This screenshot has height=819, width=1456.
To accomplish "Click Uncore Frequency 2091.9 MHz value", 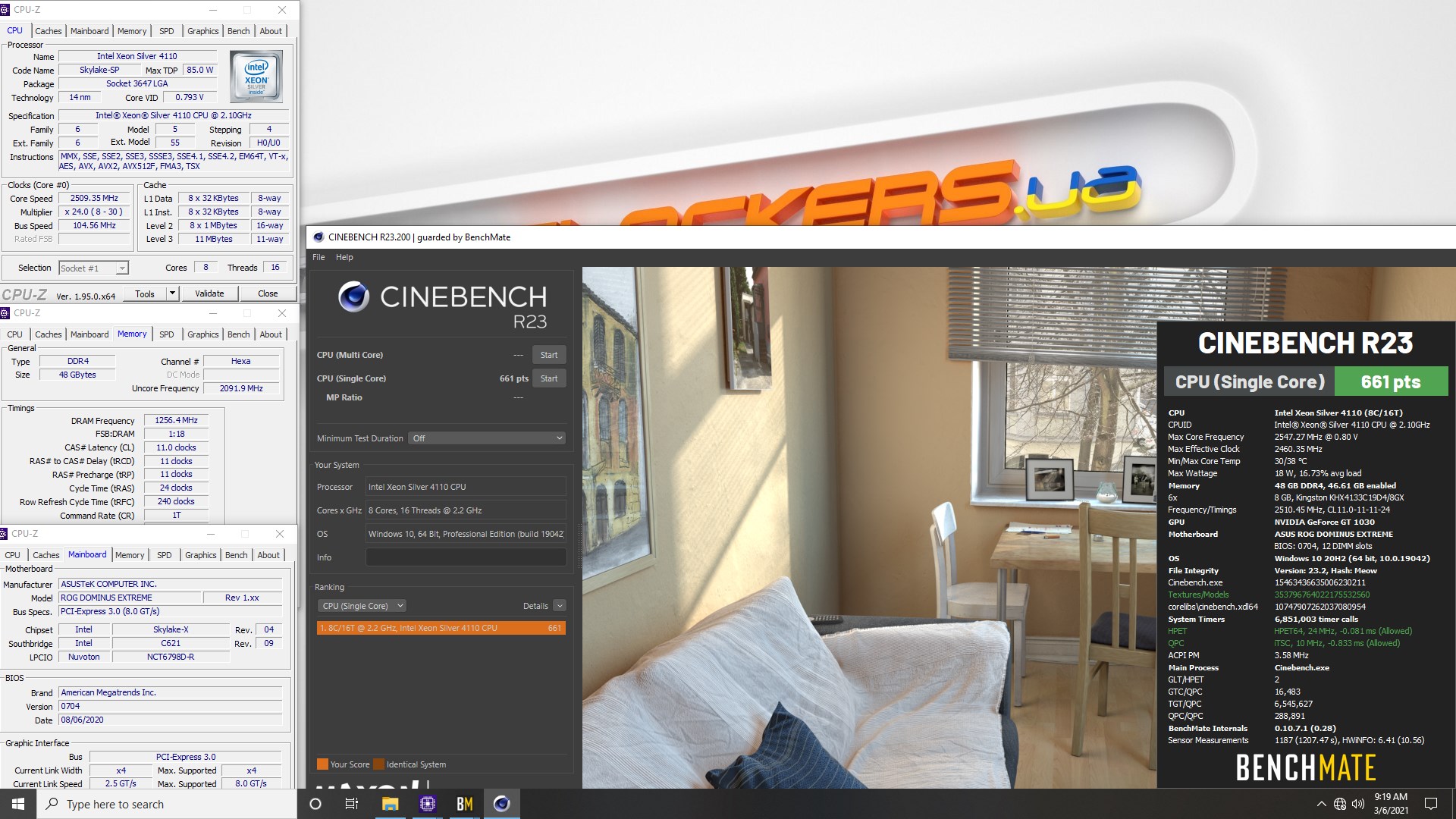I will click(x=241, y=388).
